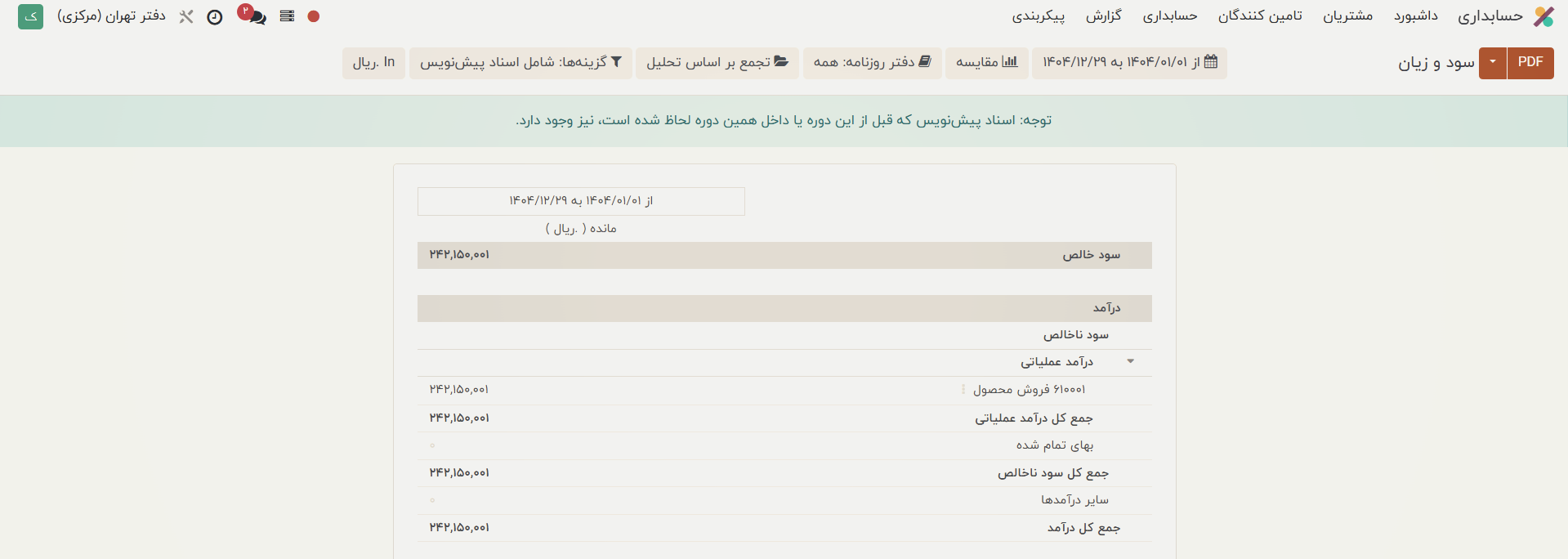
Task: Open the activities clock icon
Action: coord(215,17)
